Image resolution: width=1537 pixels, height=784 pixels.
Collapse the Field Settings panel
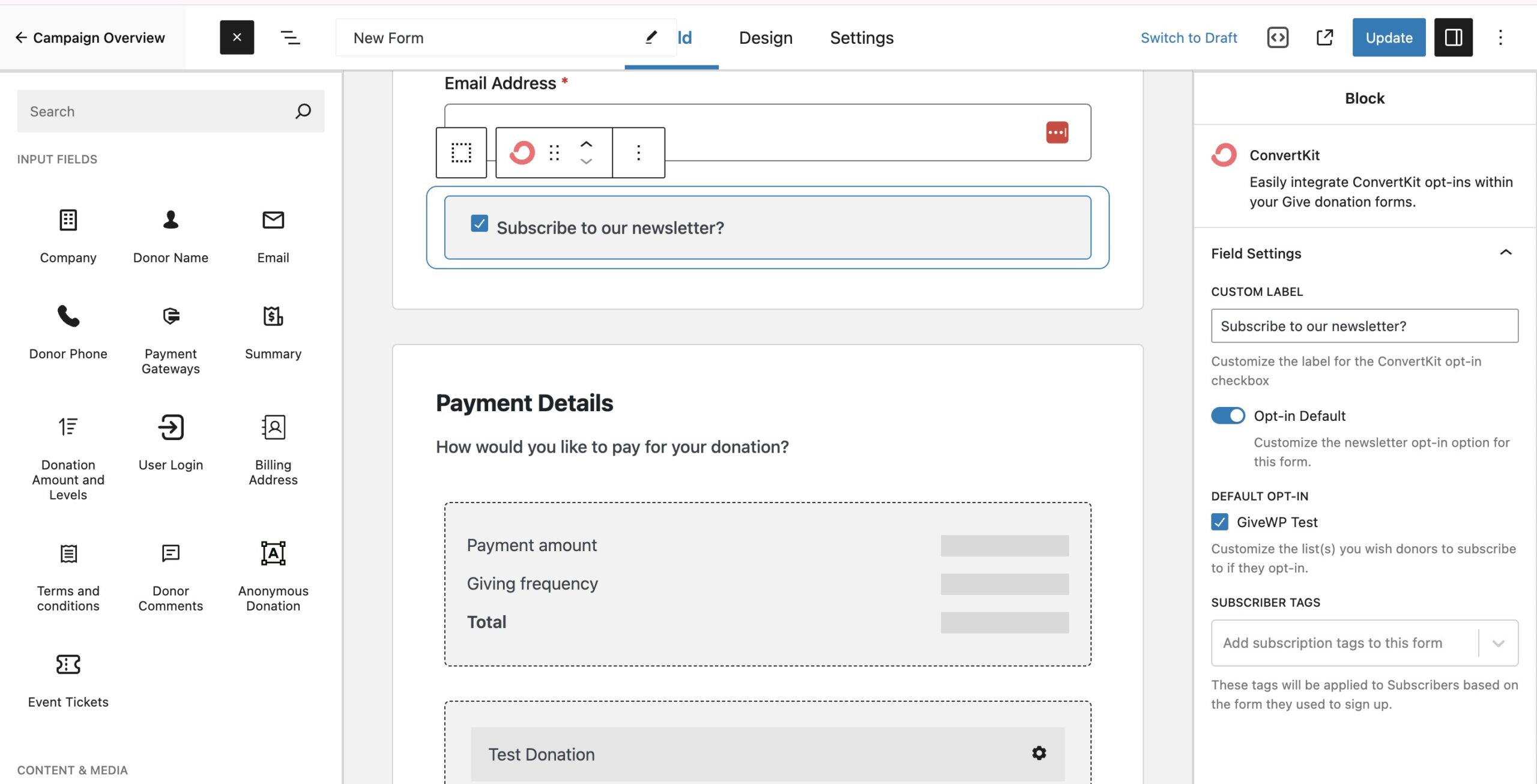click(1505, 253)
